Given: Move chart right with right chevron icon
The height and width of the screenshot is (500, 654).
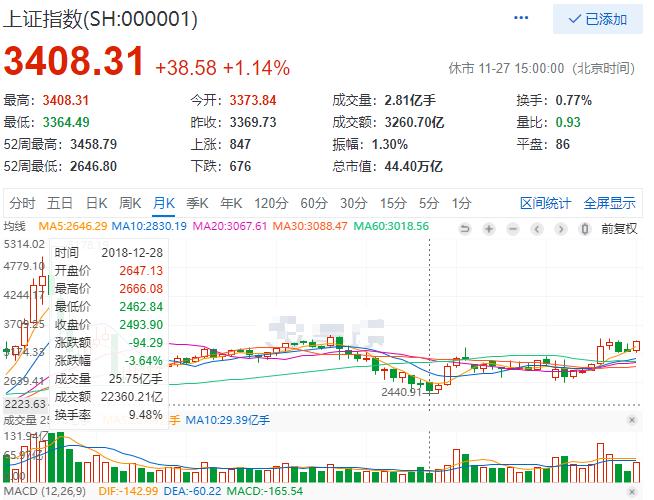Looking at the screenshot, I should pos(561,229).
